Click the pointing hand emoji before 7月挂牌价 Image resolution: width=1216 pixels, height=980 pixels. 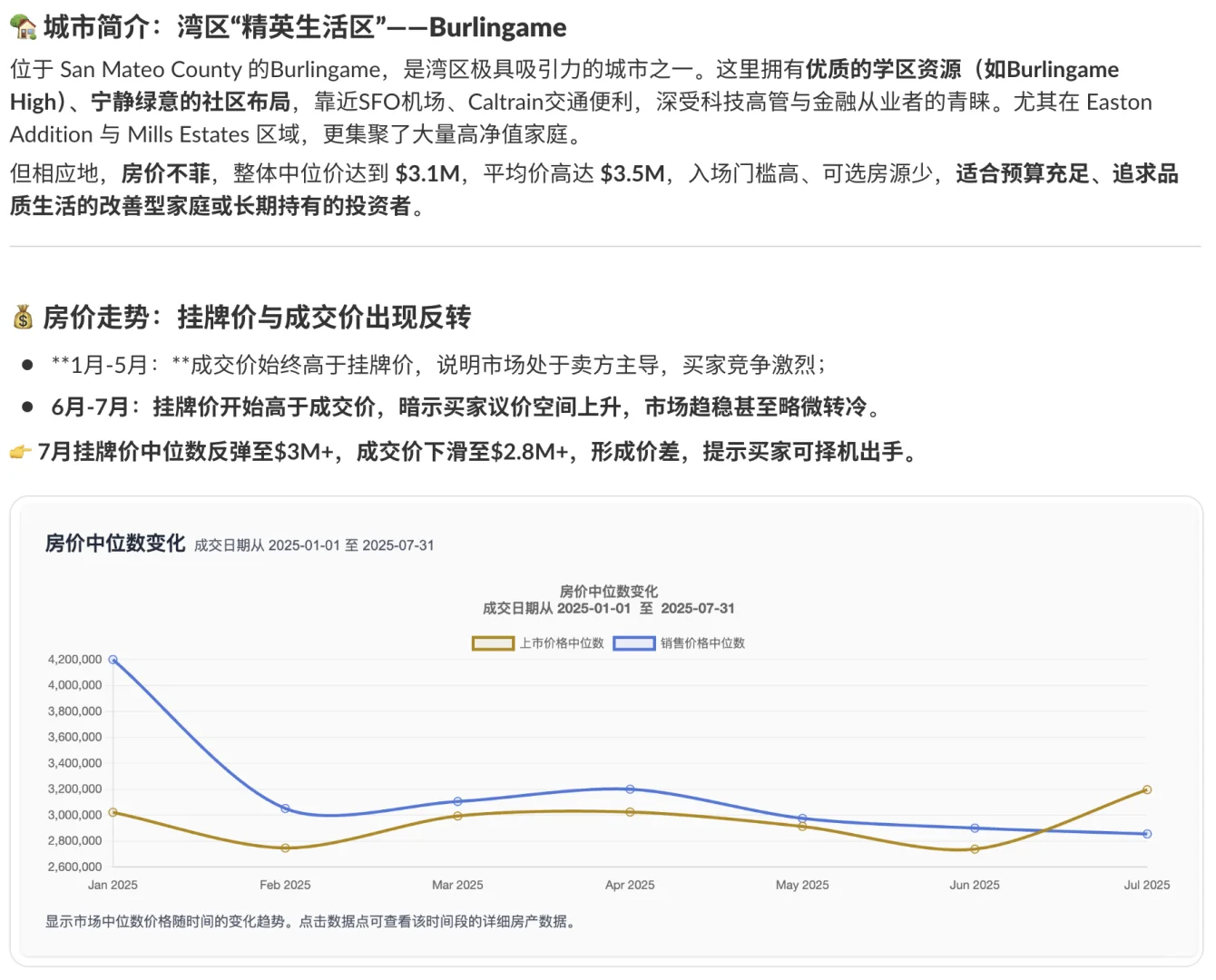[x=21, y=451]
